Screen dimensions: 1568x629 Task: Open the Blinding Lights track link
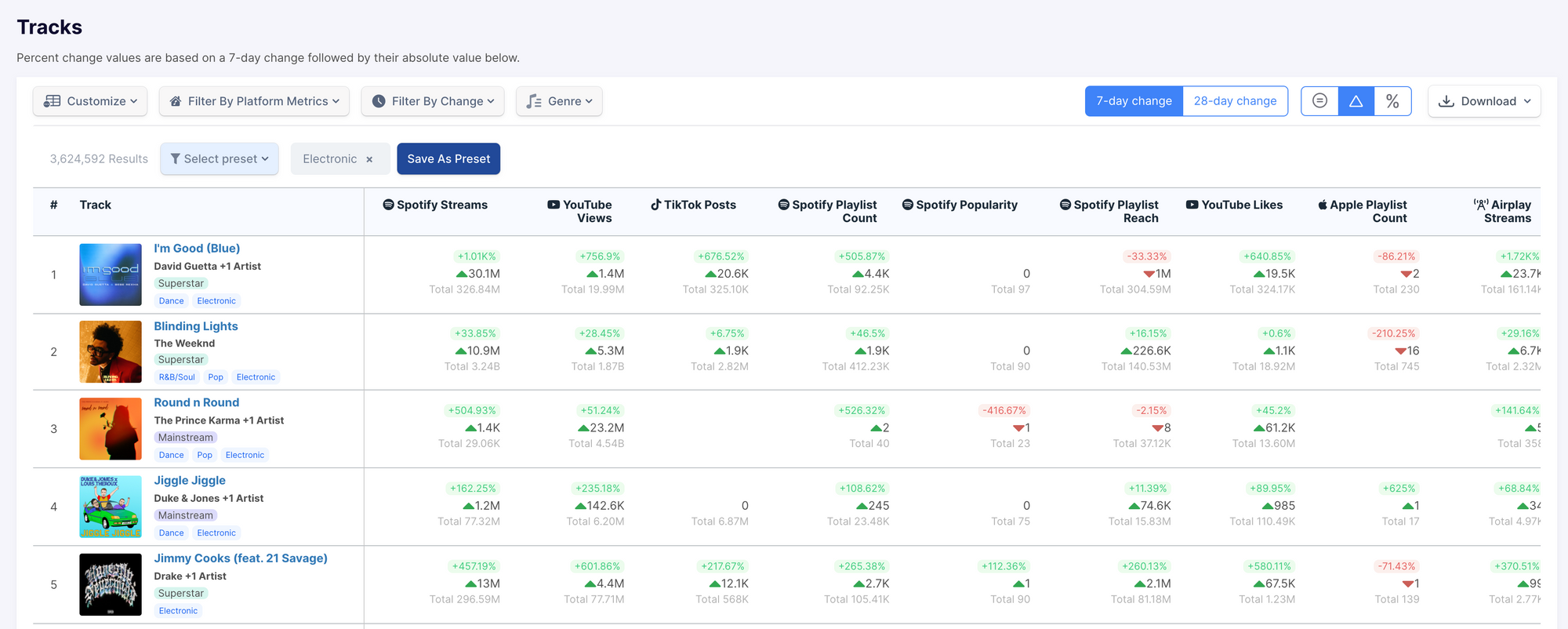click(196, 326)
